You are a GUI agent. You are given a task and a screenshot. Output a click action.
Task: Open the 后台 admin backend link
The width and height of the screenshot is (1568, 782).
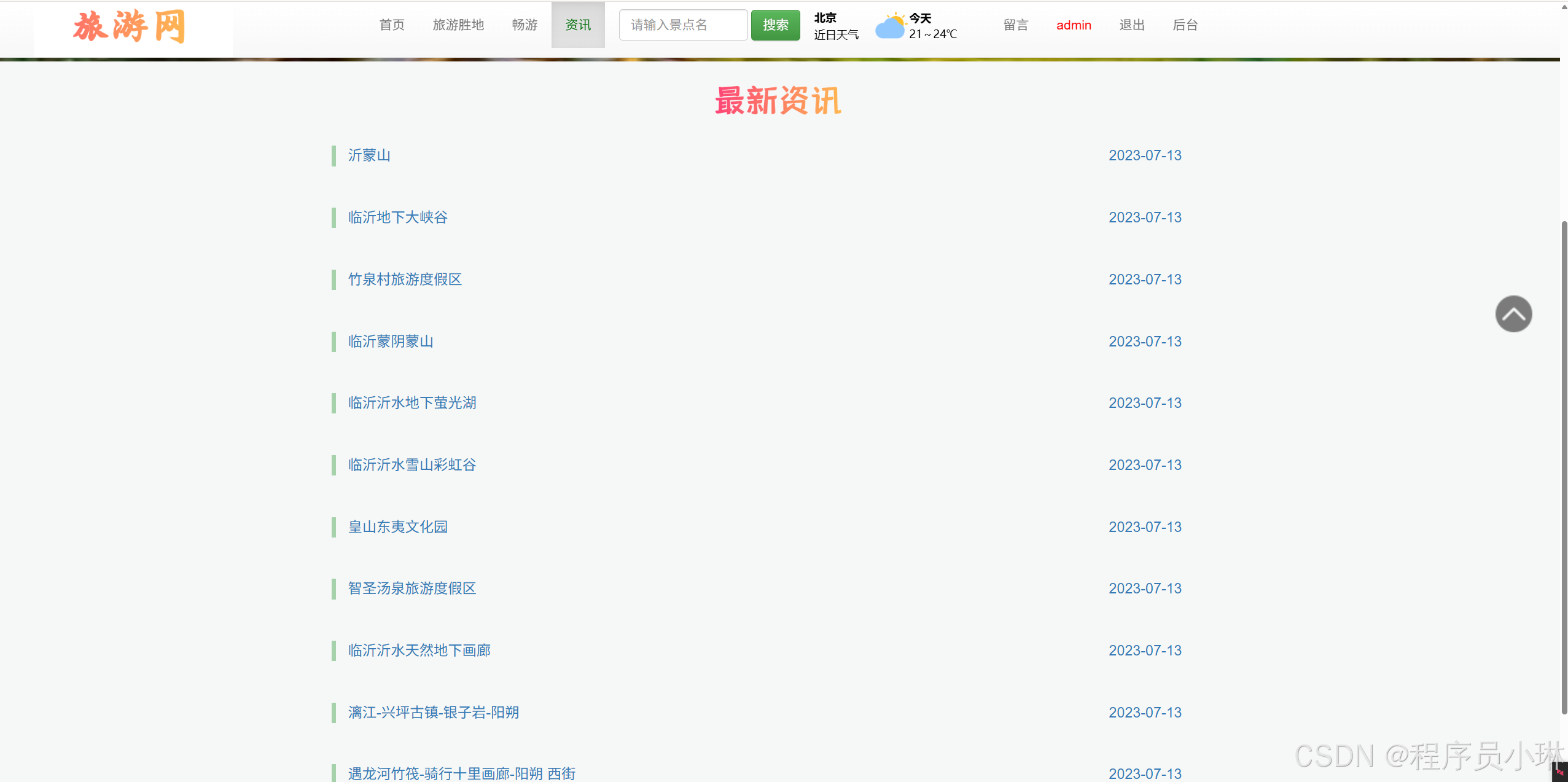[1185, 25]
